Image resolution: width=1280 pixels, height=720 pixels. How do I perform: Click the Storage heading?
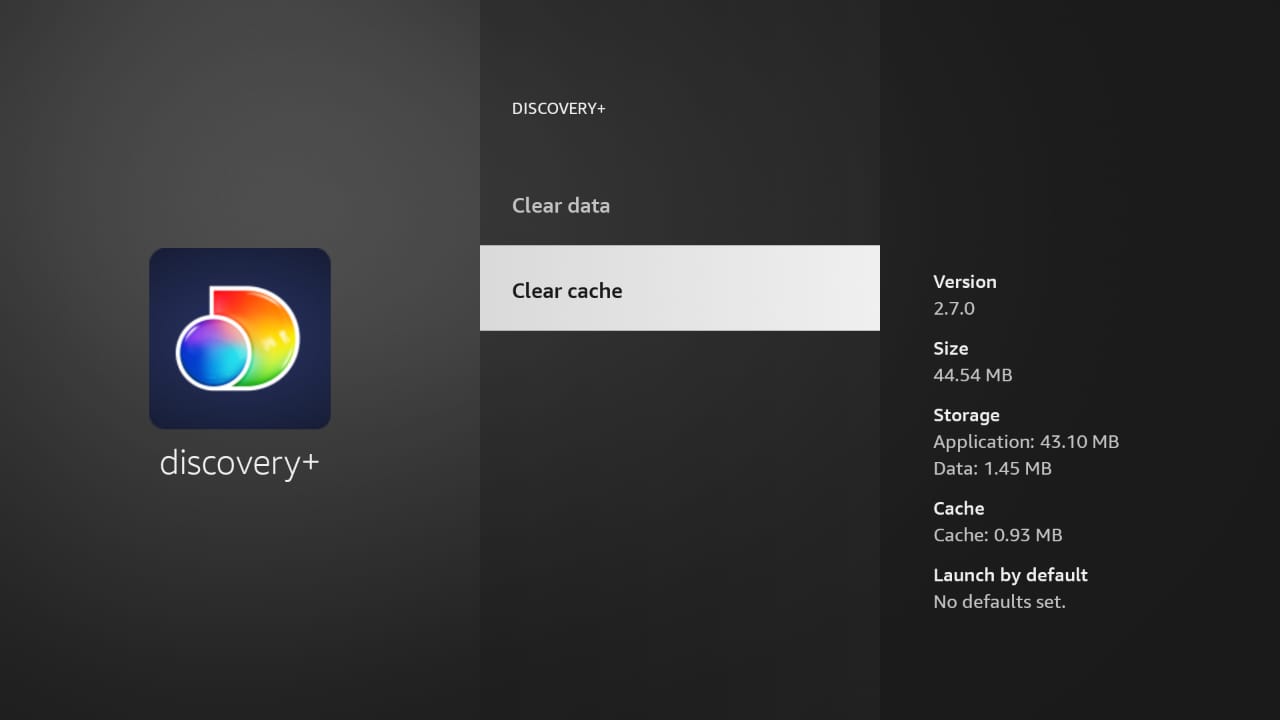[967, 415]
